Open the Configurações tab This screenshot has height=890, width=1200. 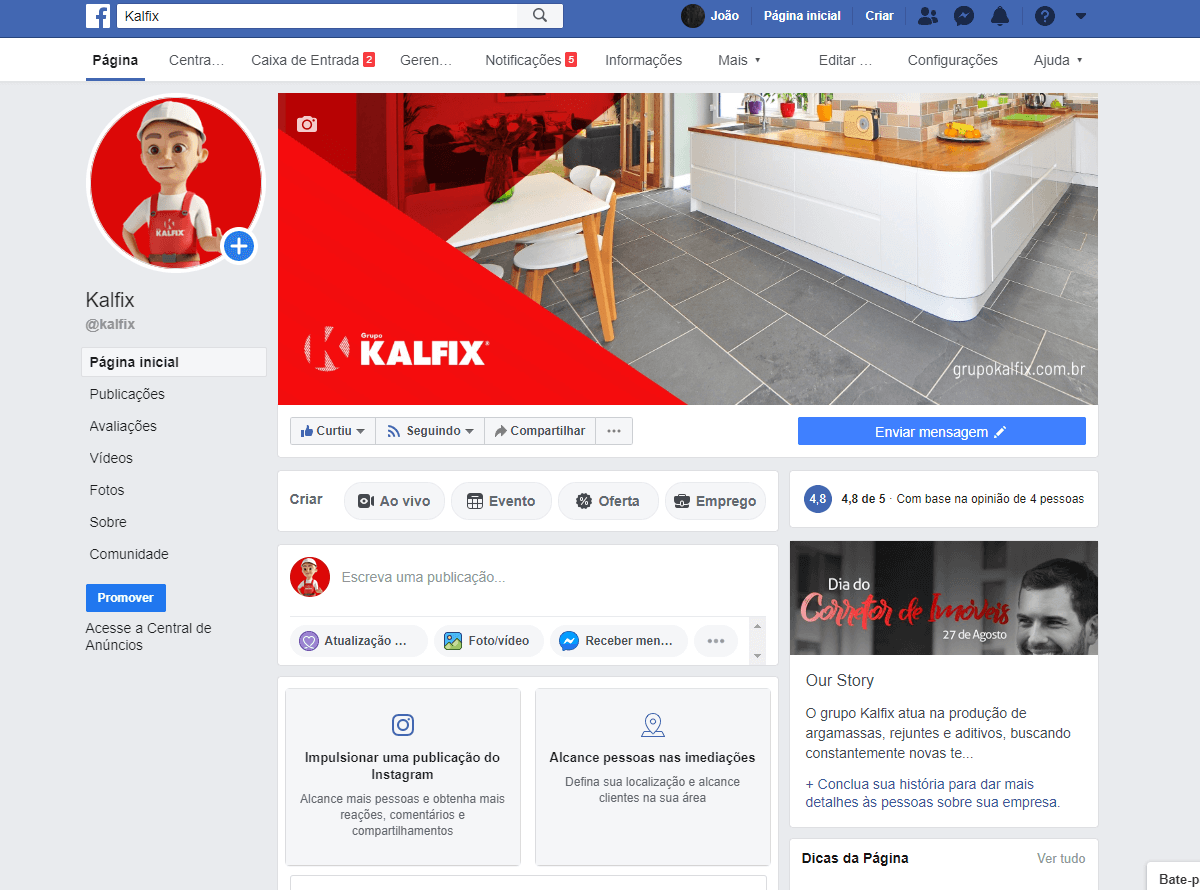click(953, 60)
